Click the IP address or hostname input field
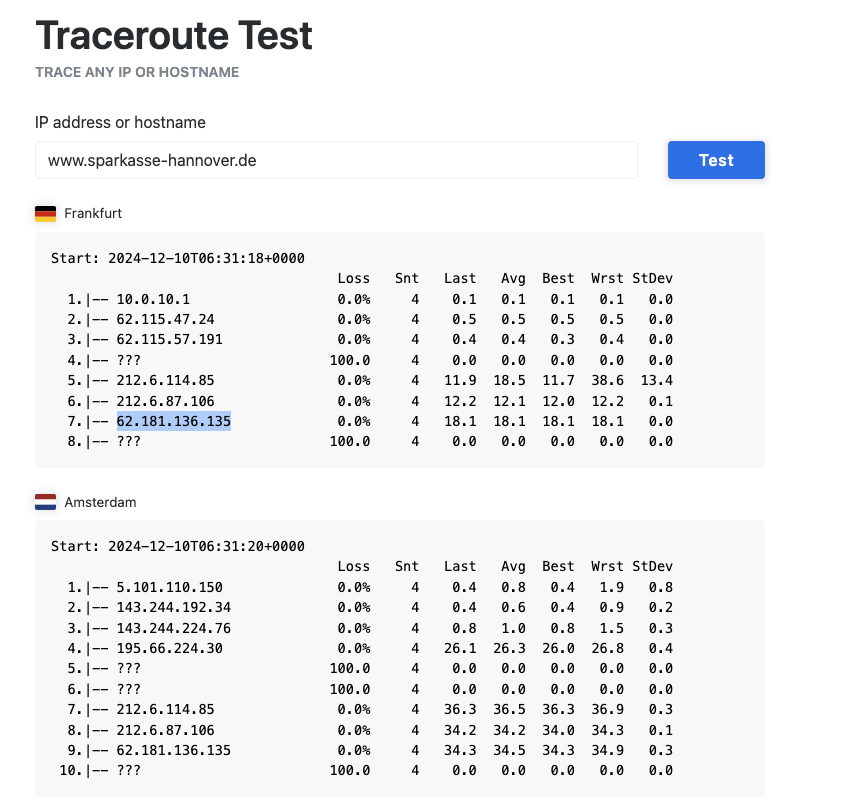The height and width of the screenshot is (804, 843). coord(336,160)
